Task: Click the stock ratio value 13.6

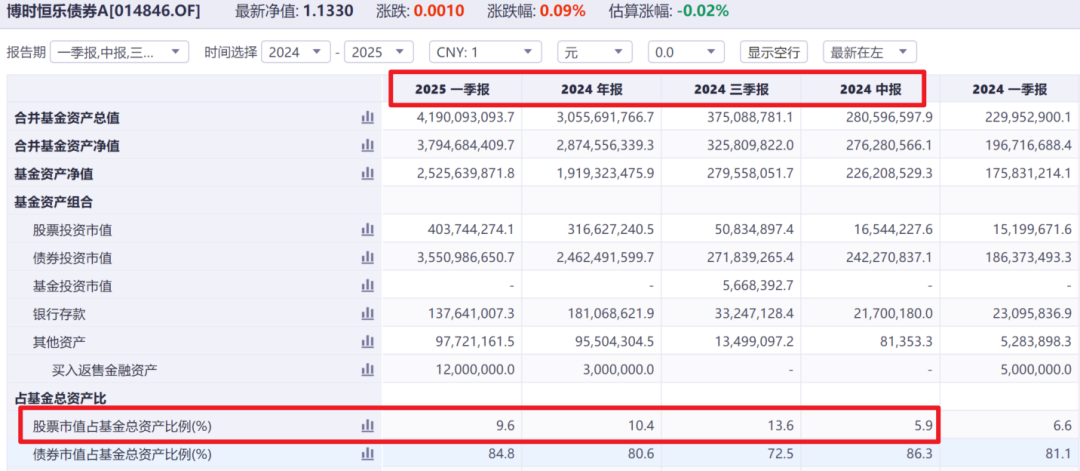Action: pos(782,426)
